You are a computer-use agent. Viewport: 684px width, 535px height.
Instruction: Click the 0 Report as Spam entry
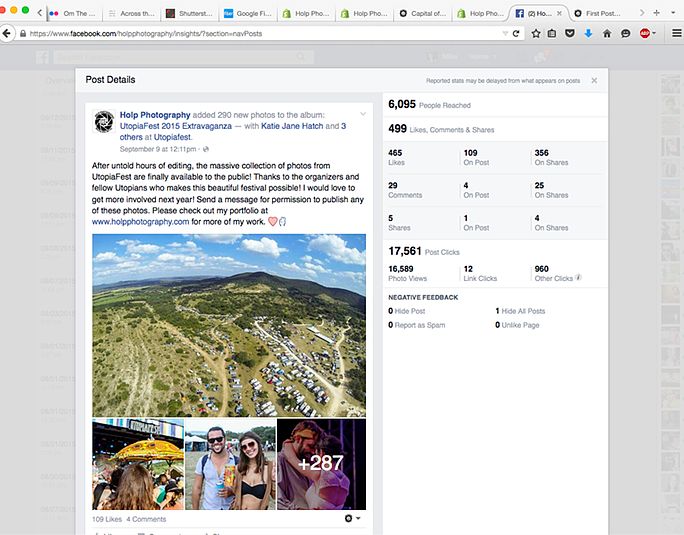pyautogui.click(x=417, y=325)
